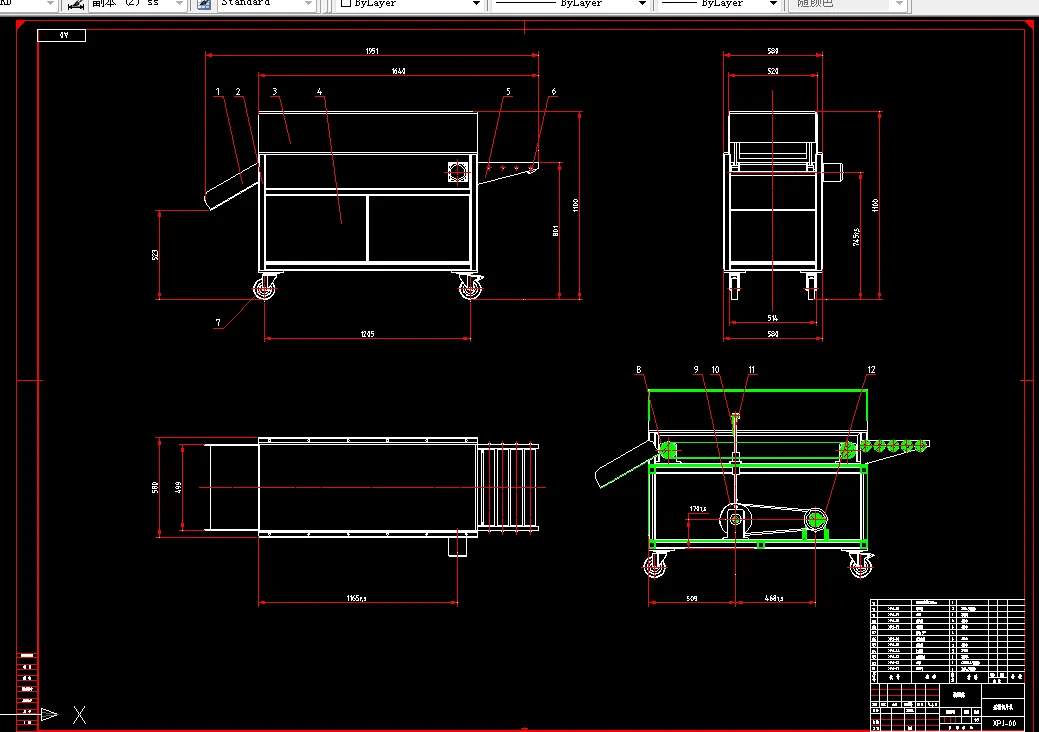
Task: Select the 323 height dimension
Action: [155, 255]
